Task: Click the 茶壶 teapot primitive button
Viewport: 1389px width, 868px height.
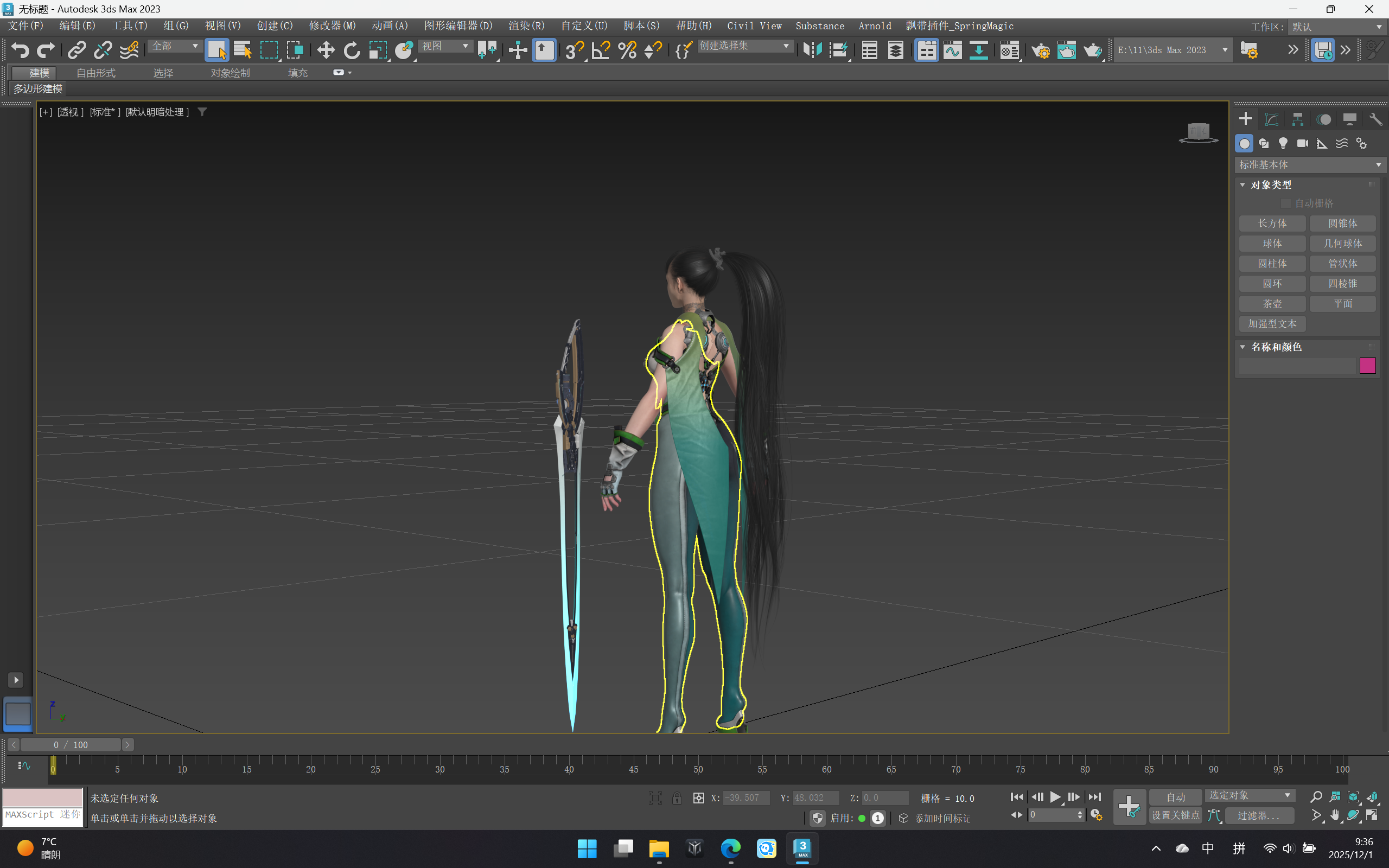Action: [x=1272, y=304]
